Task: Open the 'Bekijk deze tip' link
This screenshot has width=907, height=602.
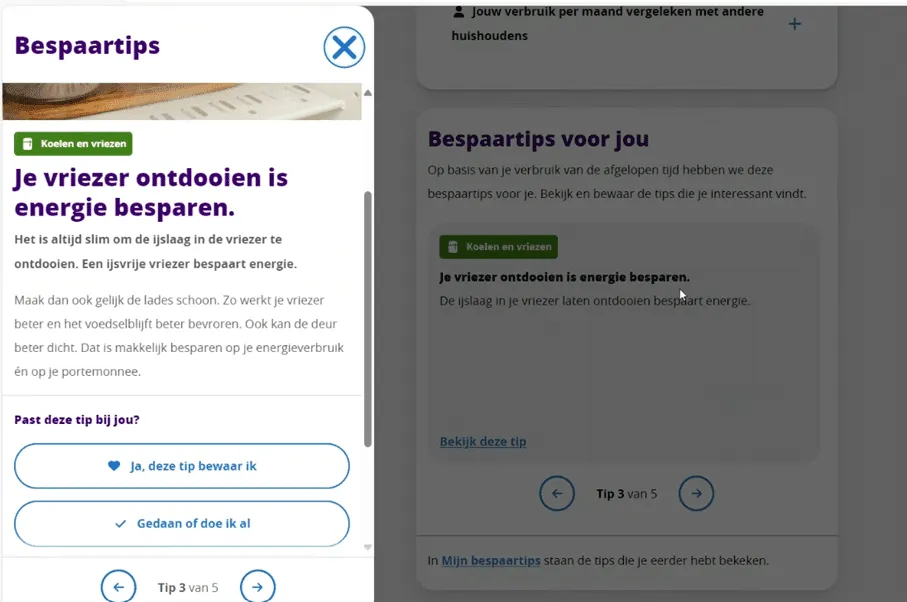Action: coord(483,442)
